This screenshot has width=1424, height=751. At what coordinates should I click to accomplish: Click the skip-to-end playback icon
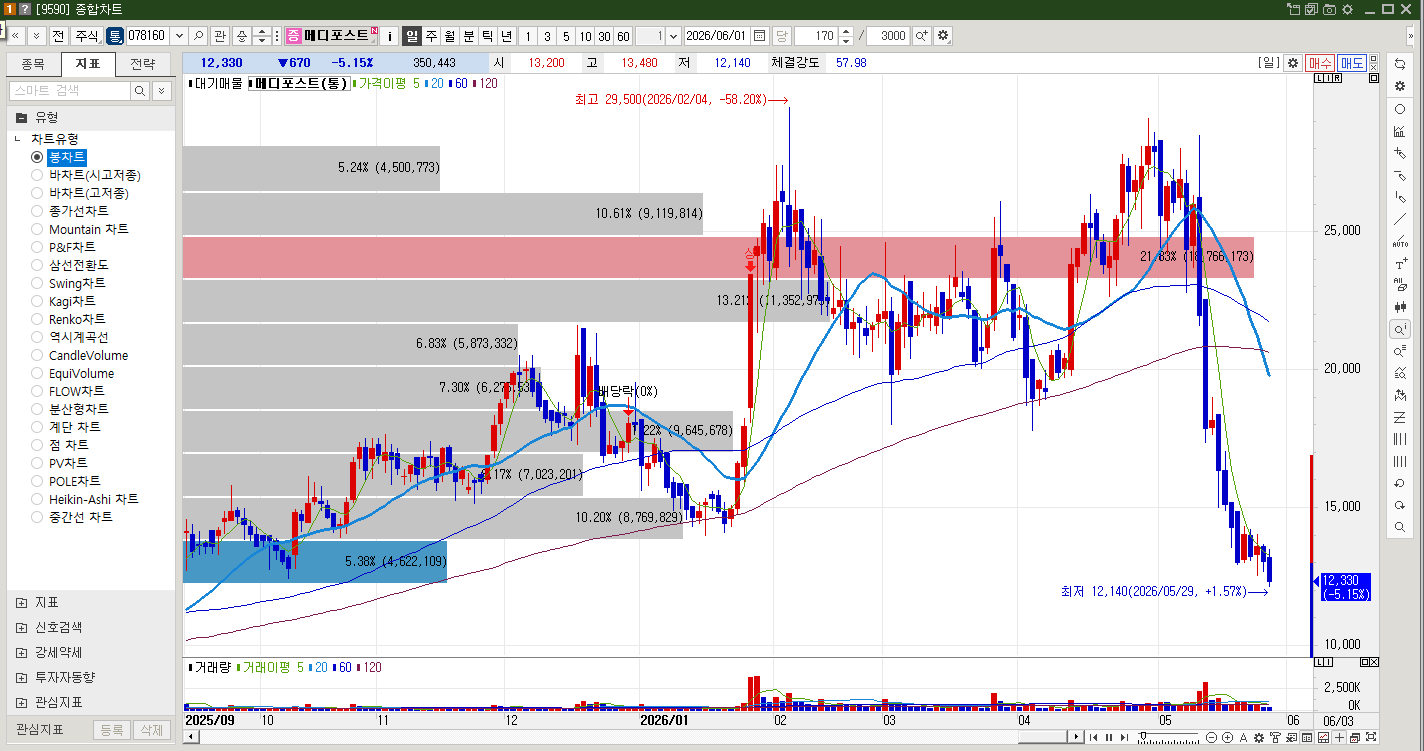[1123, 737]
